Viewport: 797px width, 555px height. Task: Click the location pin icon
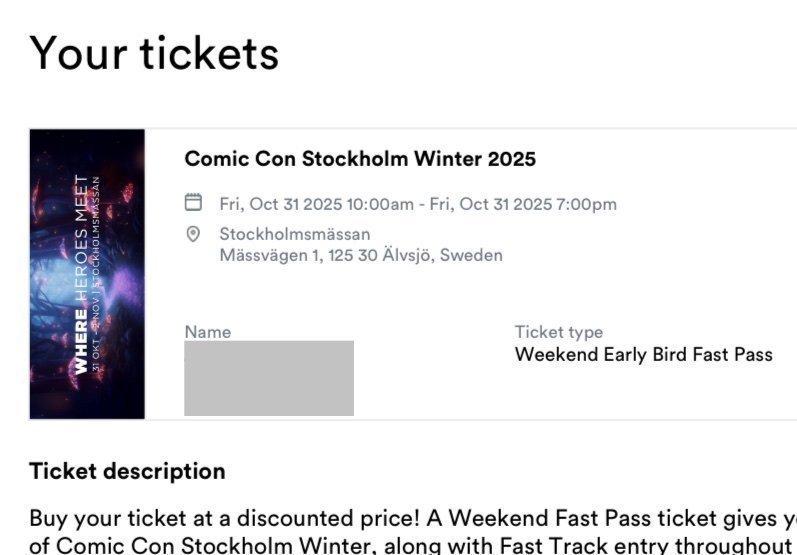[194, 234]
